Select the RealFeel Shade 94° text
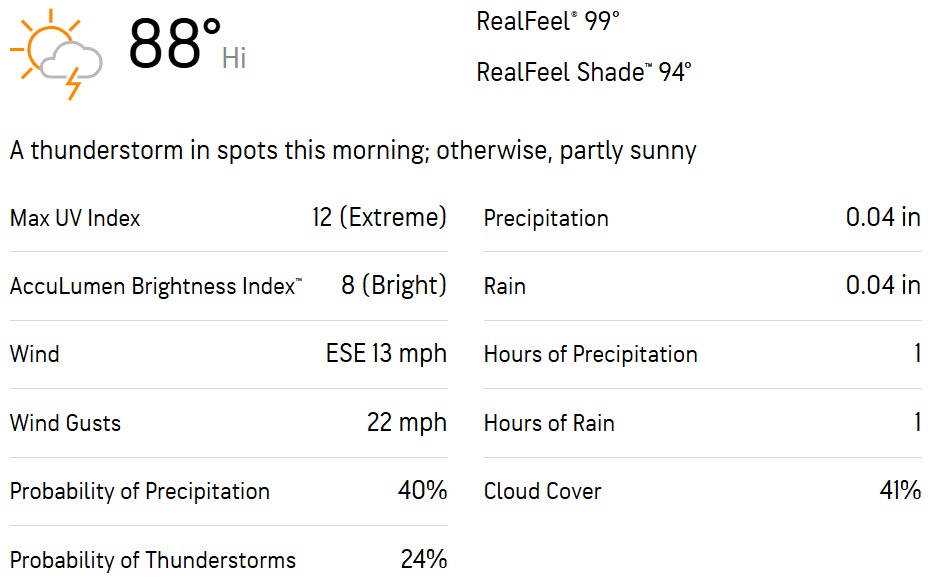 (x=584, y=72)
